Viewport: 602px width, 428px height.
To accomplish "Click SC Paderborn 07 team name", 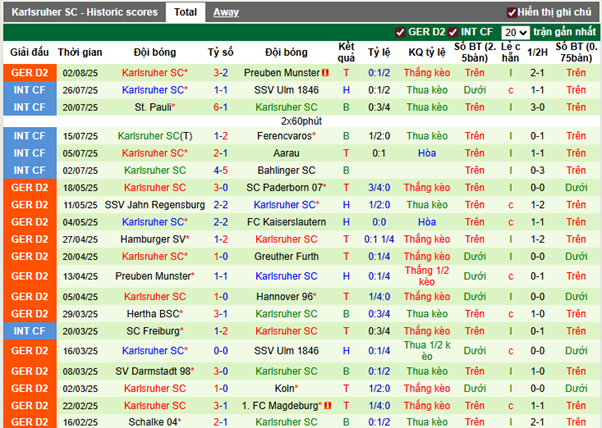I will pyautogui.click(x=286, y=187).
